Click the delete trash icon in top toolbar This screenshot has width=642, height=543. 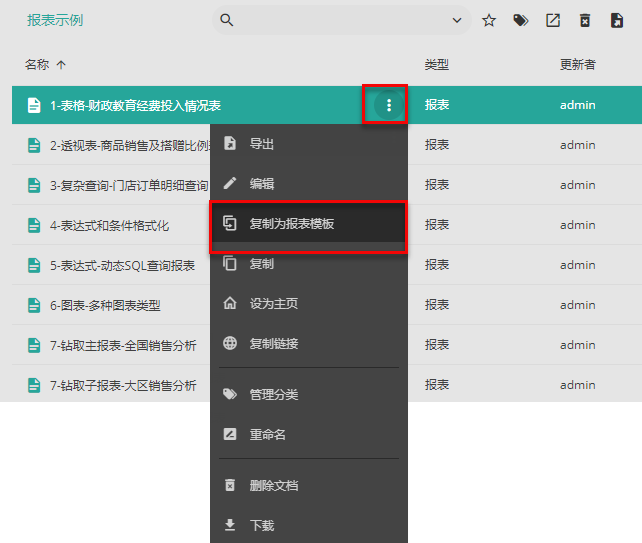click(585, 20)
